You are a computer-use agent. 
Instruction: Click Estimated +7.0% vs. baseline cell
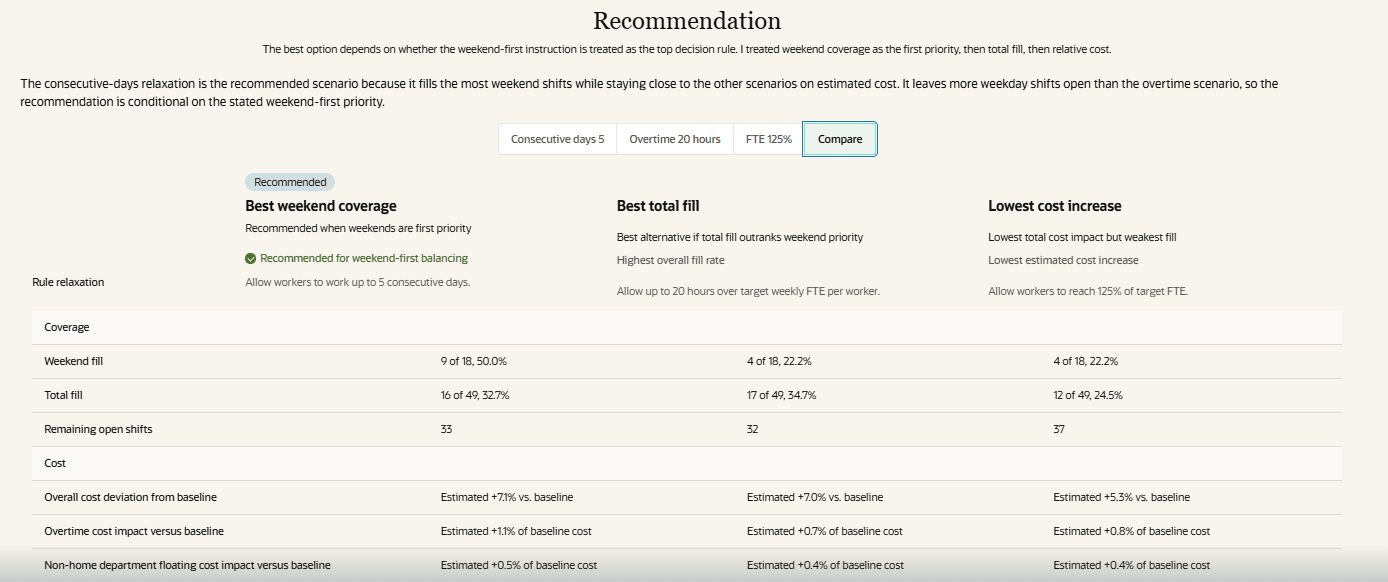pos(815,497)
